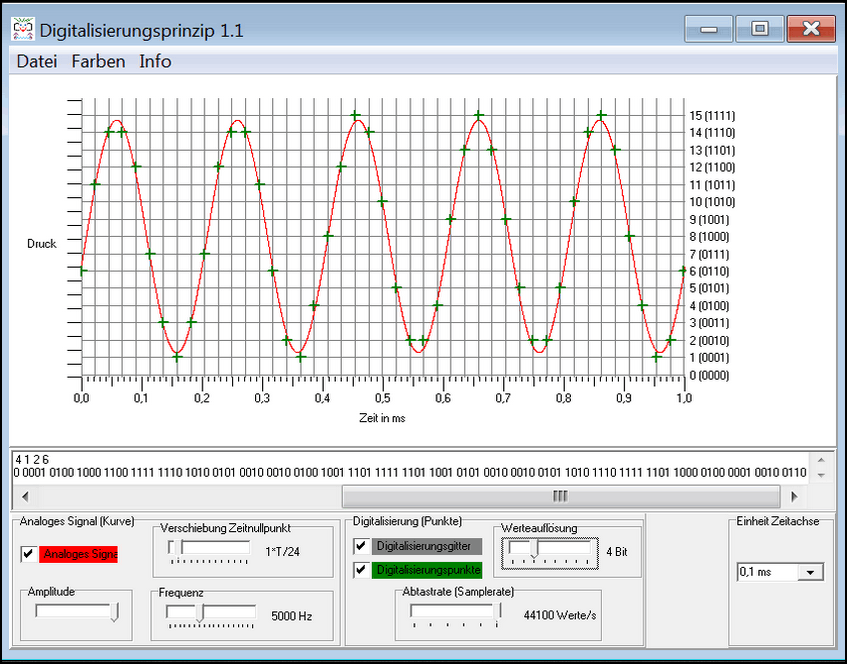Click the Abtastrate slider thumb

coord(498,611)
